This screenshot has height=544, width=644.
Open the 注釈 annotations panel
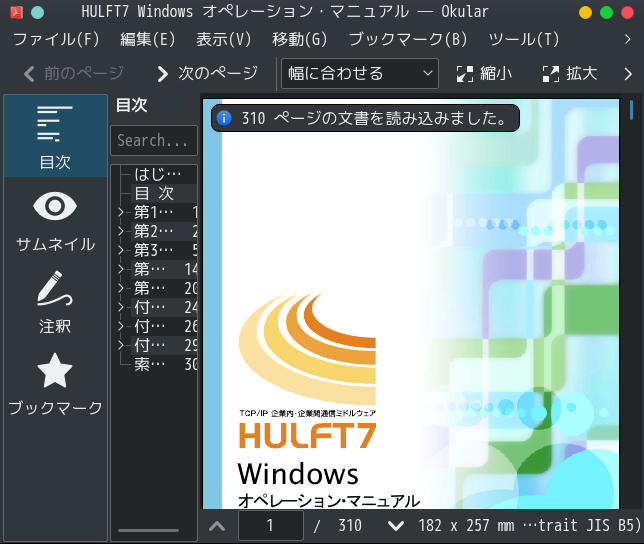[x=55, y=303]
